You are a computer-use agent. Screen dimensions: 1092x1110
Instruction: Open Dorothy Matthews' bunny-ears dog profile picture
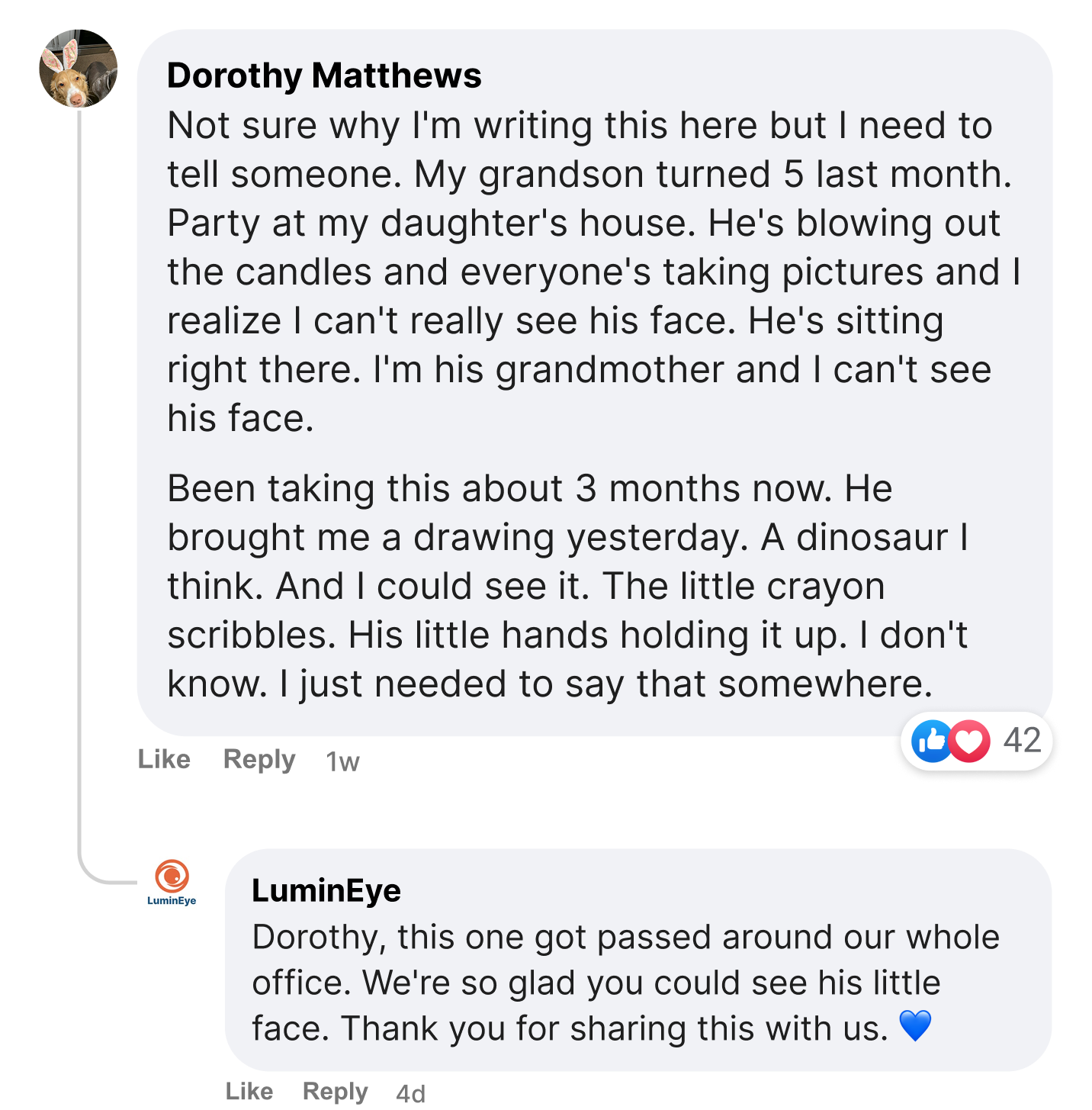[x=79, y=69]
